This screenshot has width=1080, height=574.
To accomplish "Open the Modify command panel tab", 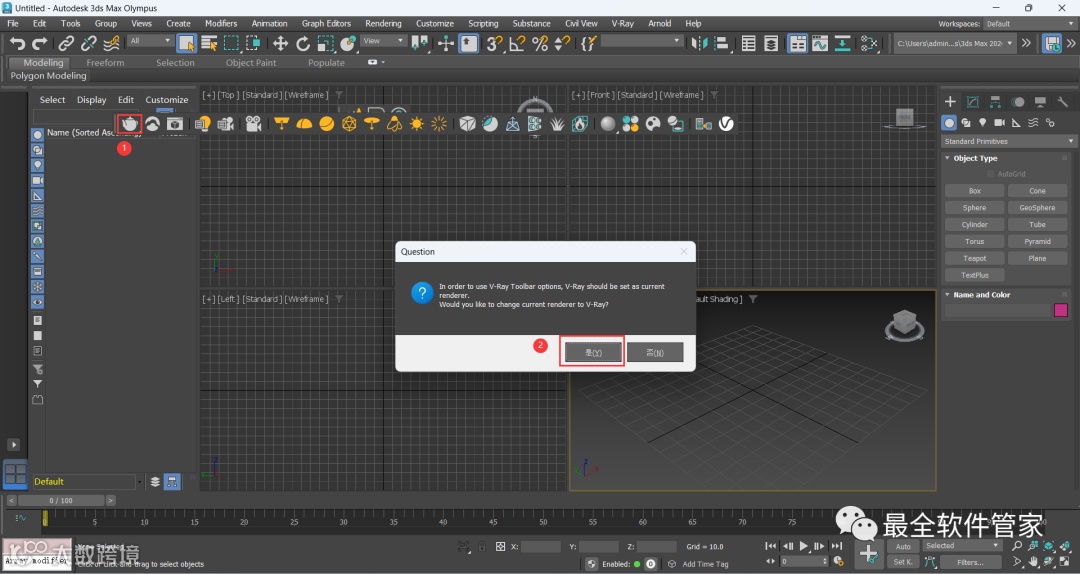I will coord(972,102).
